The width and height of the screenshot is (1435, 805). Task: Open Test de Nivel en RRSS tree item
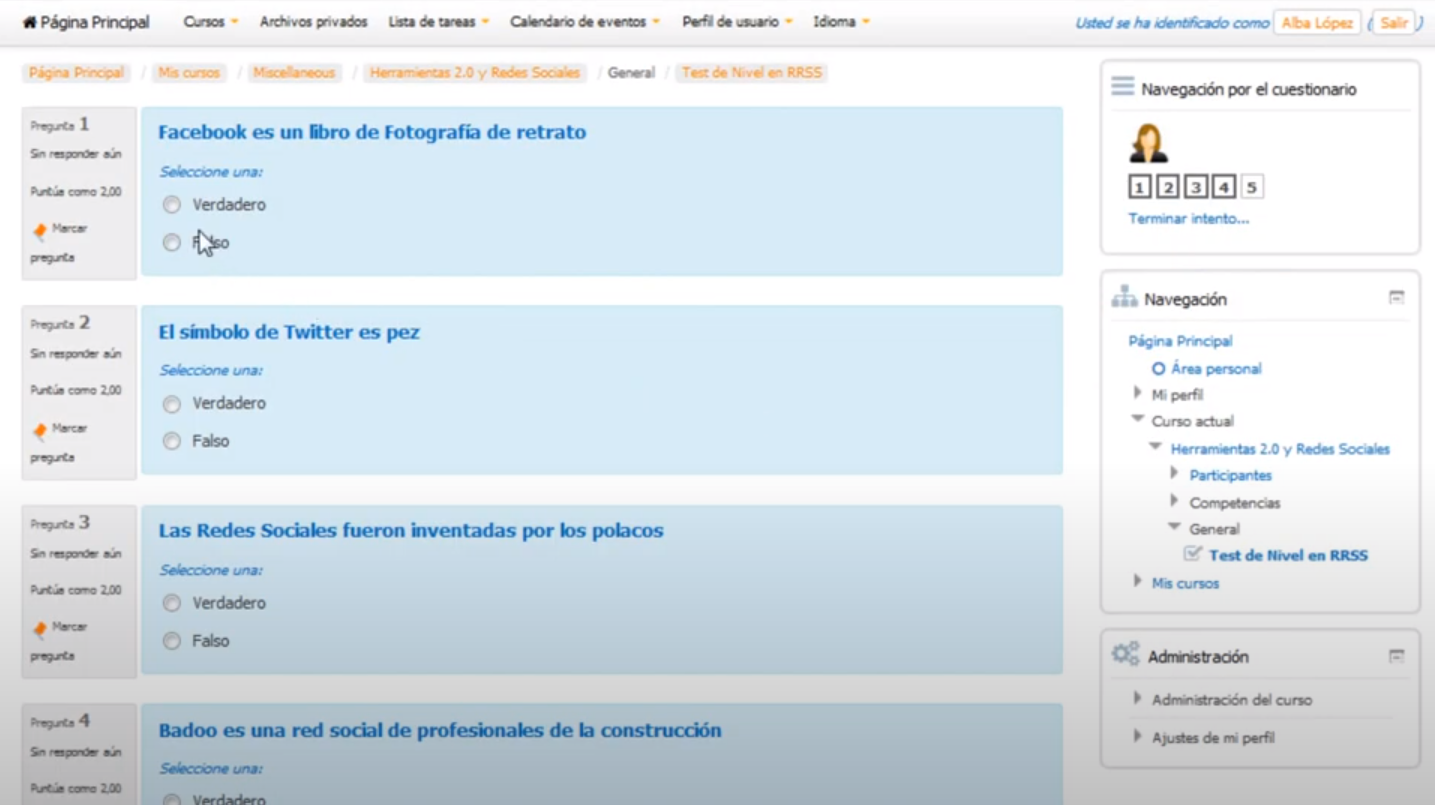tap(1288, 556)
